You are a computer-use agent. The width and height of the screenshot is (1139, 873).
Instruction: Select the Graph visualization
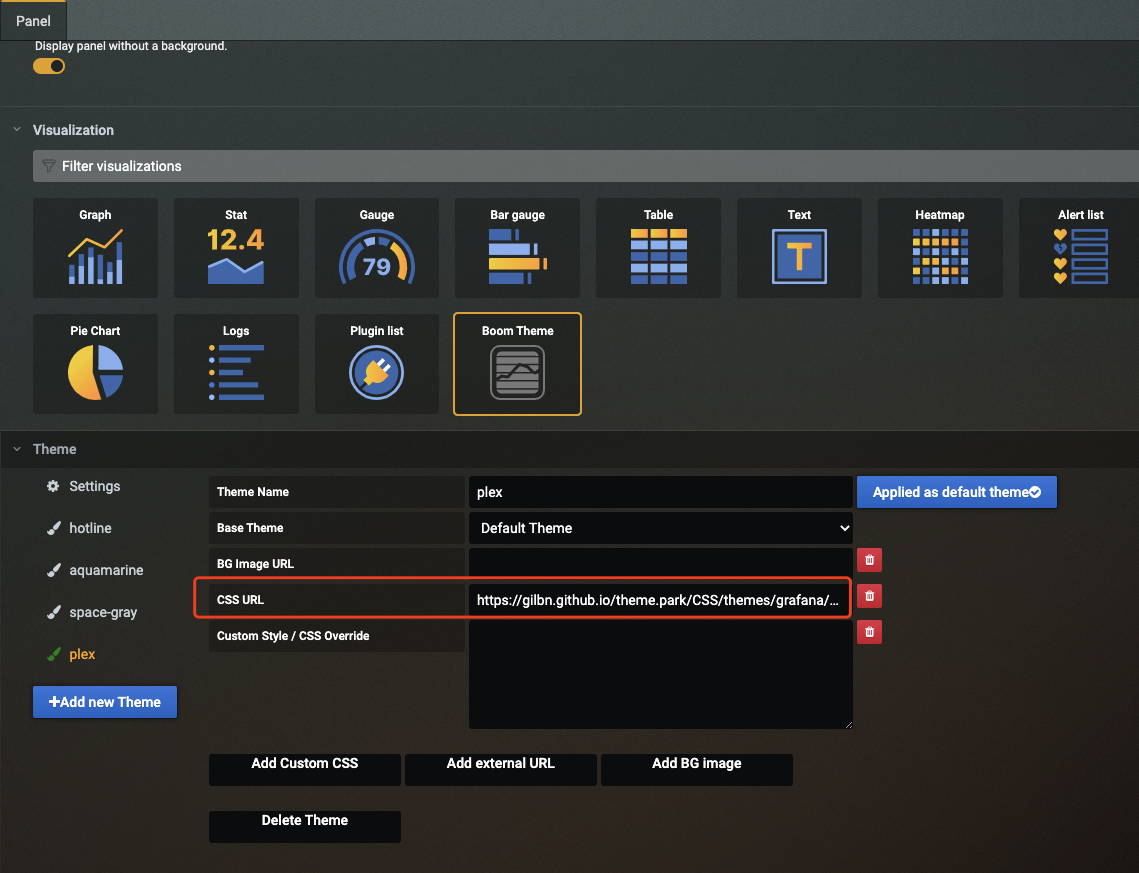(x=95, y=248)
